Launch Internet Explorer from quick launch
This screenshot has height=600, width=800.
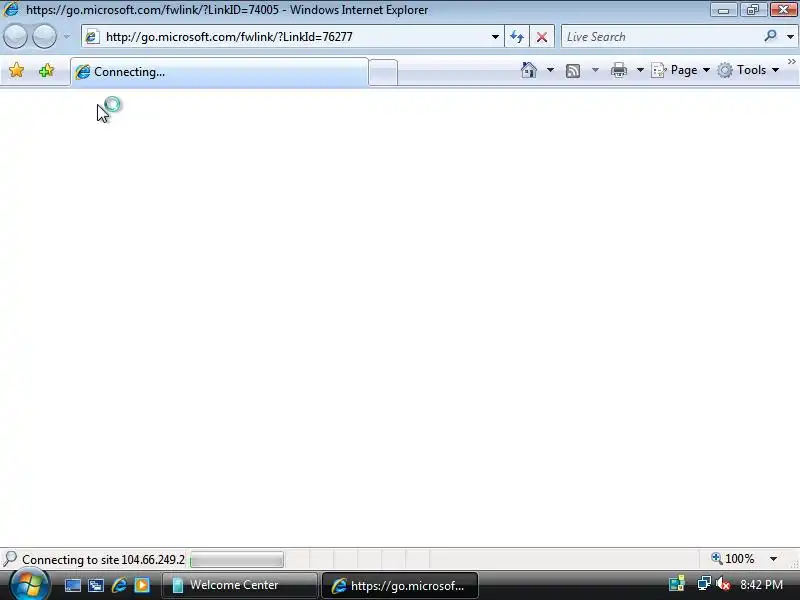pyautogui.click(x=119, y=585)
